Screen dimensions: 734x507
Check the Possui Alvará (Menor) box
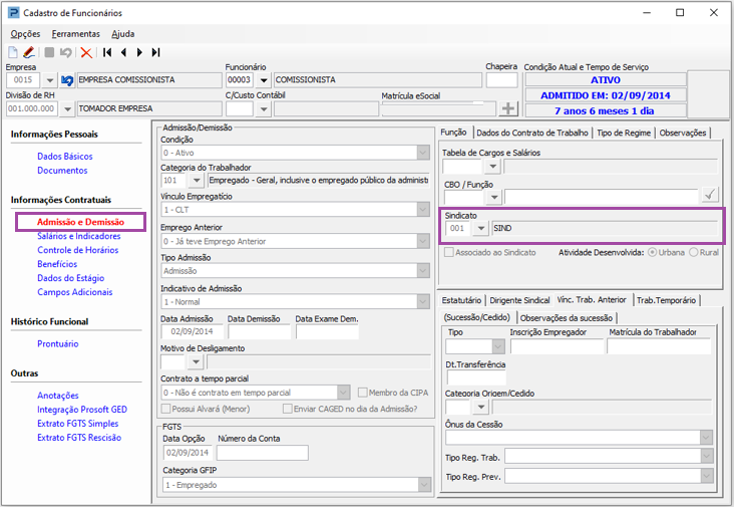(166, 409)
